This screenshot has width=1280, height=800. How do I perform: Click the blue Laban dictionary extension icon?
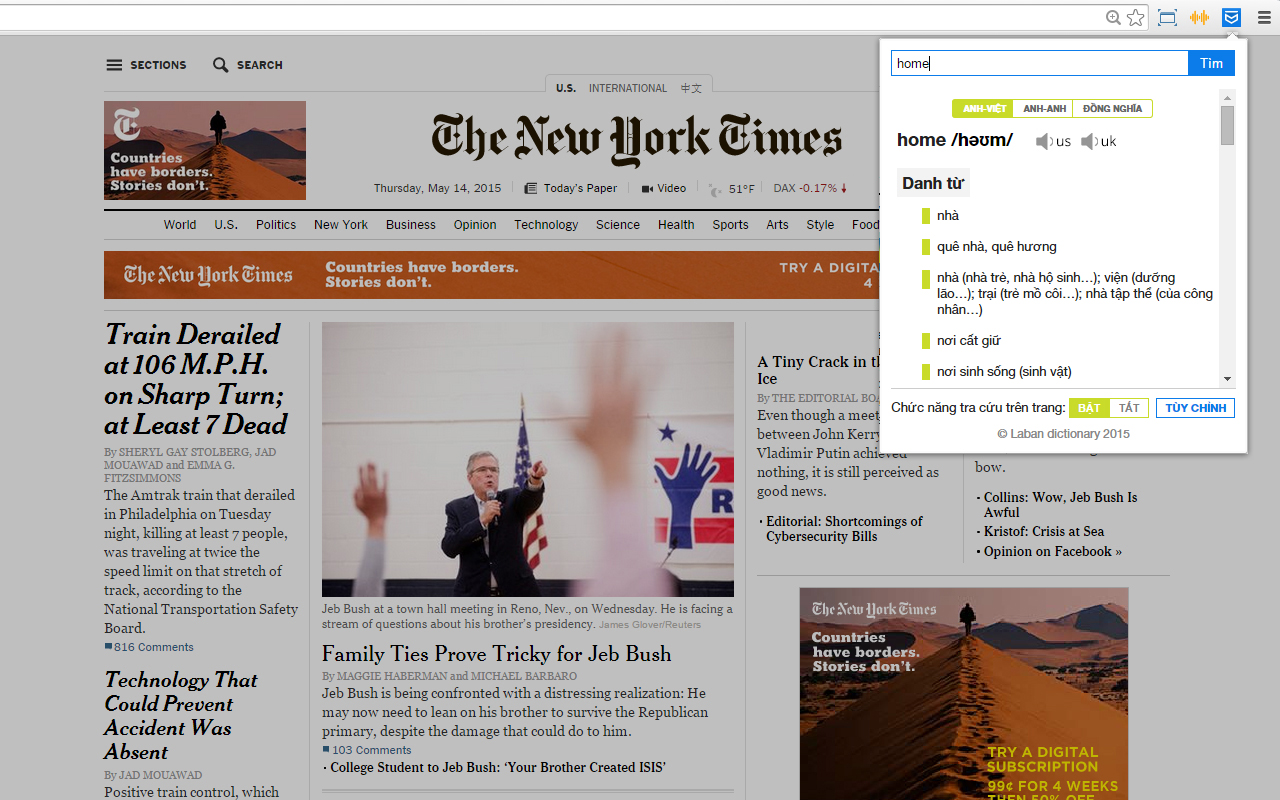click(1231, 17)
